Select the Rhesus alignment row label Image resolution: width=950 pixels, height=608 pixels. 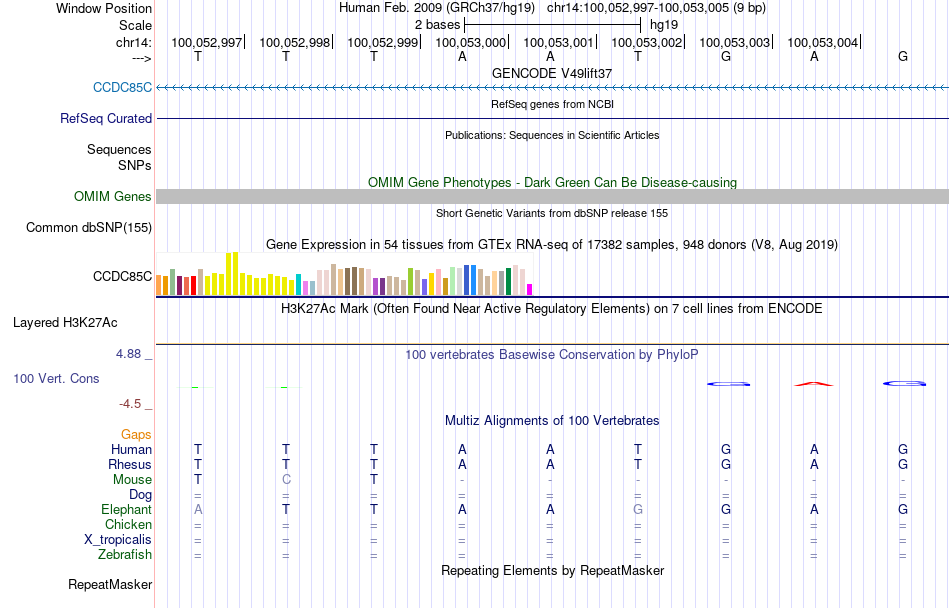(130, 464)
